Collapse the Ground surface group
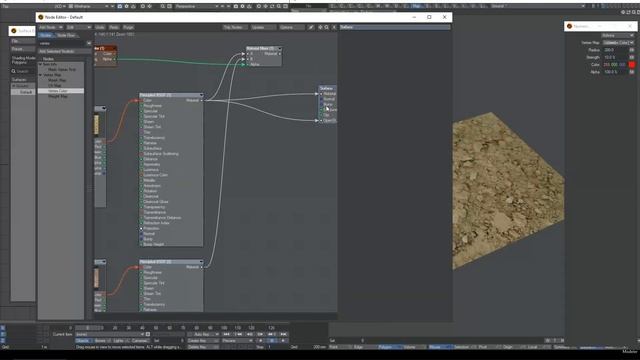This screenshot has height=360, width=640. pyautogui.click(x=13, y=86)
